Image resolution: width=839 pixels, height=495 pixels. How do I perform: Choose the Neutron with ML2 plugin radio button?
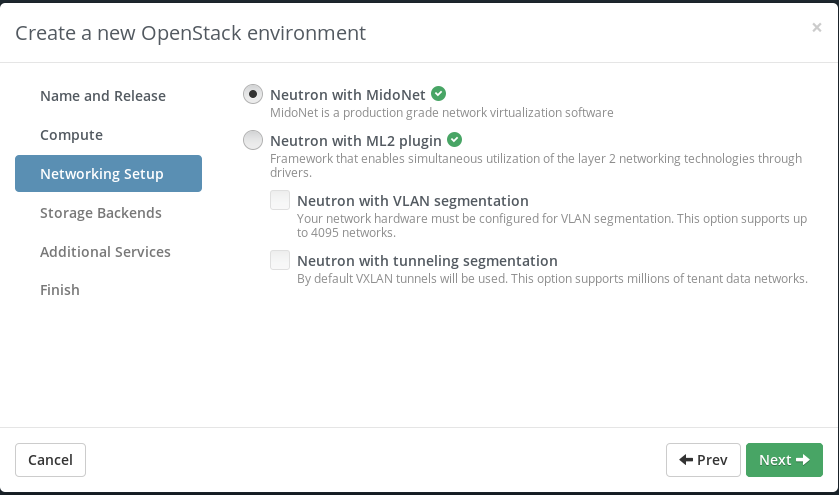pos(253,141)
